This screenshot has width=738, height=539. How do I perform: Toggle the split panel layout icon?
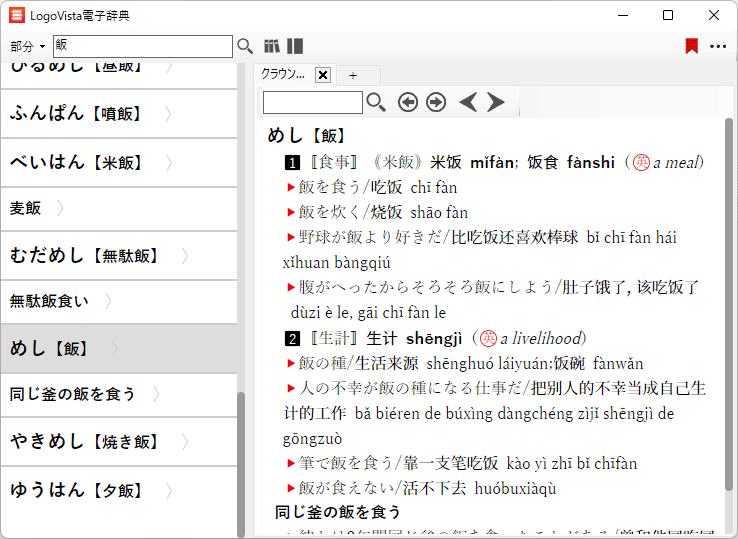tap(295, 46)
